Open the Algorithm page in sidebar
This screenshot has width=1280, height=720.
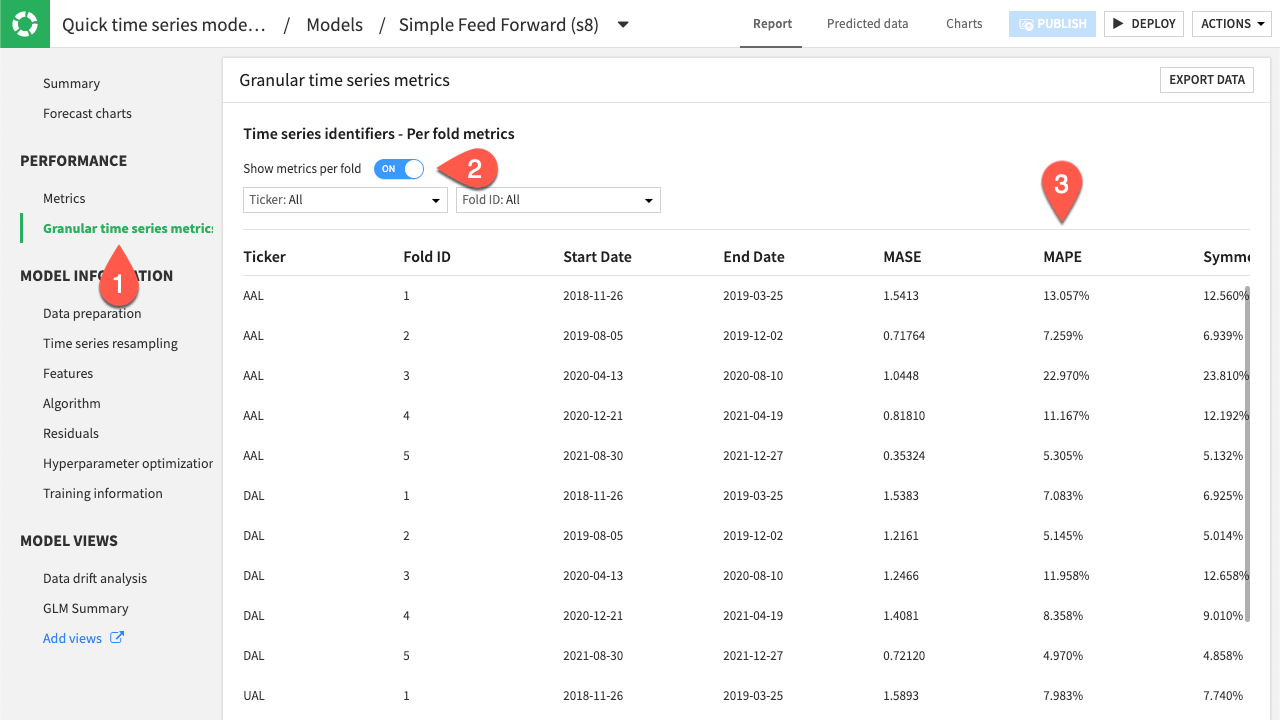click(72, 404)
